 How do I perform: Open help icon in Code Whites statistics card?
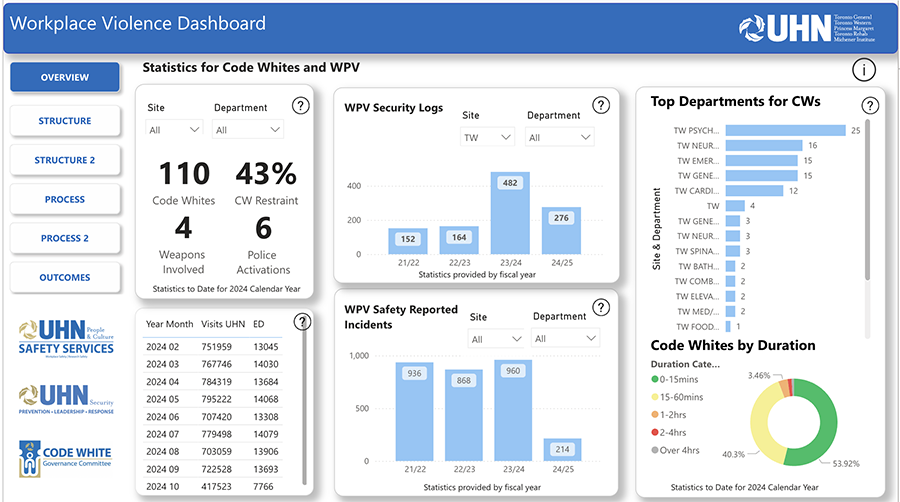300,106
